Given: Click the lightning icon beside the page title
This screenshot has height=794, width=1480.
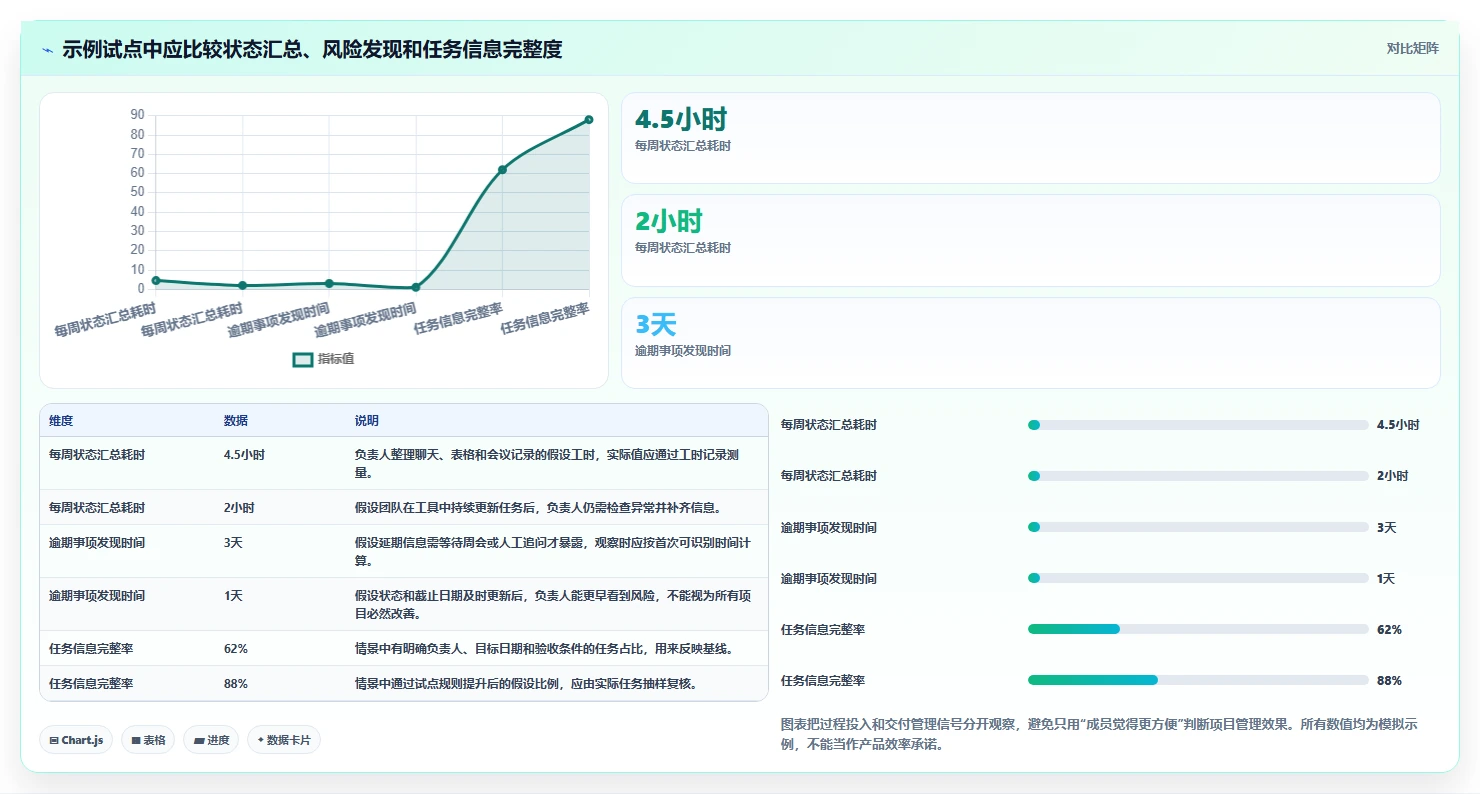Looking at the screenshot, I should click(x=48, y=49).
